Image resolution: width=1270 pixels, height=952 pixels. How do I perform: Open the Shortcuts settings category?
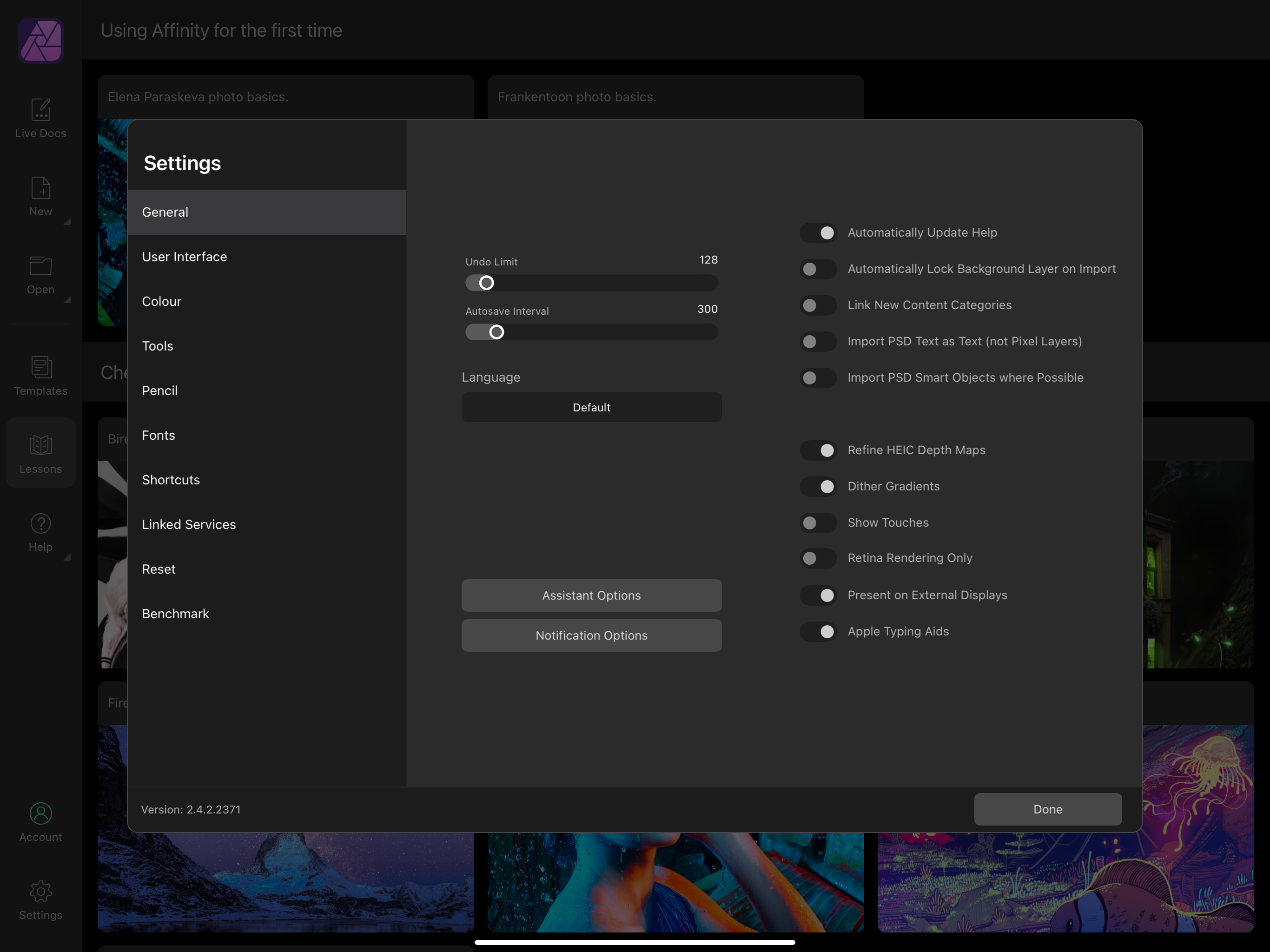[x=266, y=480]
